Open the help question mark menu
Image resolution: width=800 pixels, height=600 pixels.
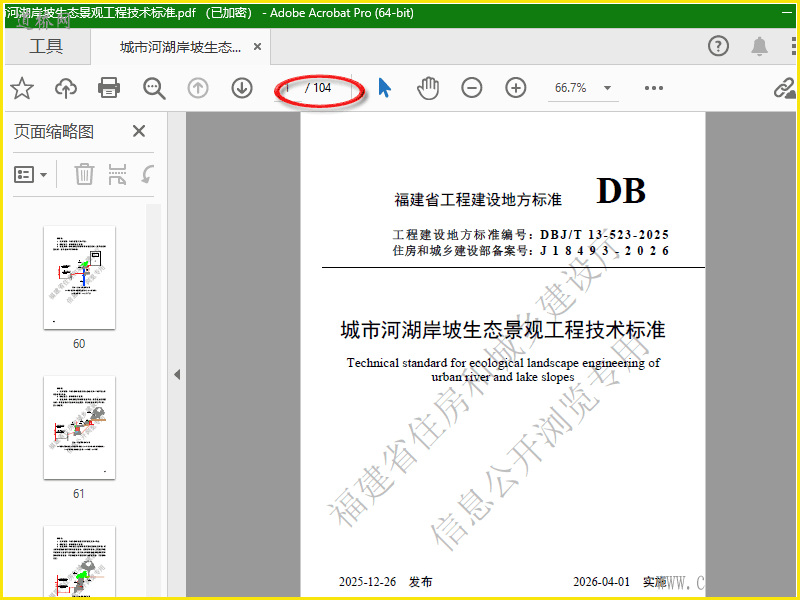(718, 46)
